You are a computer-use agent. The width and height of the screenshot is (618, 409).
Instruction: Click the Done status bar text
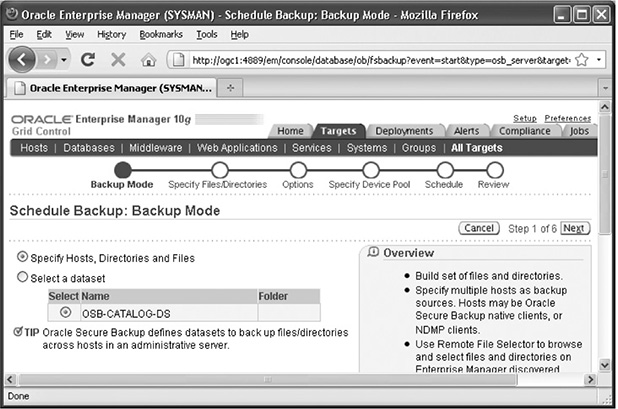[18, 396]
